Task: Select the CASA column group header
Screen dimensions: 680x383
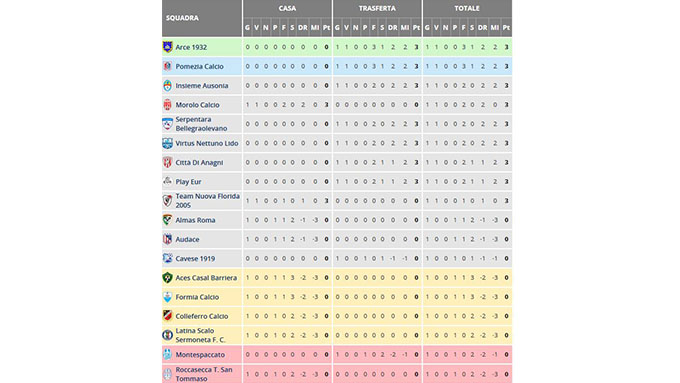Action: 287,8
